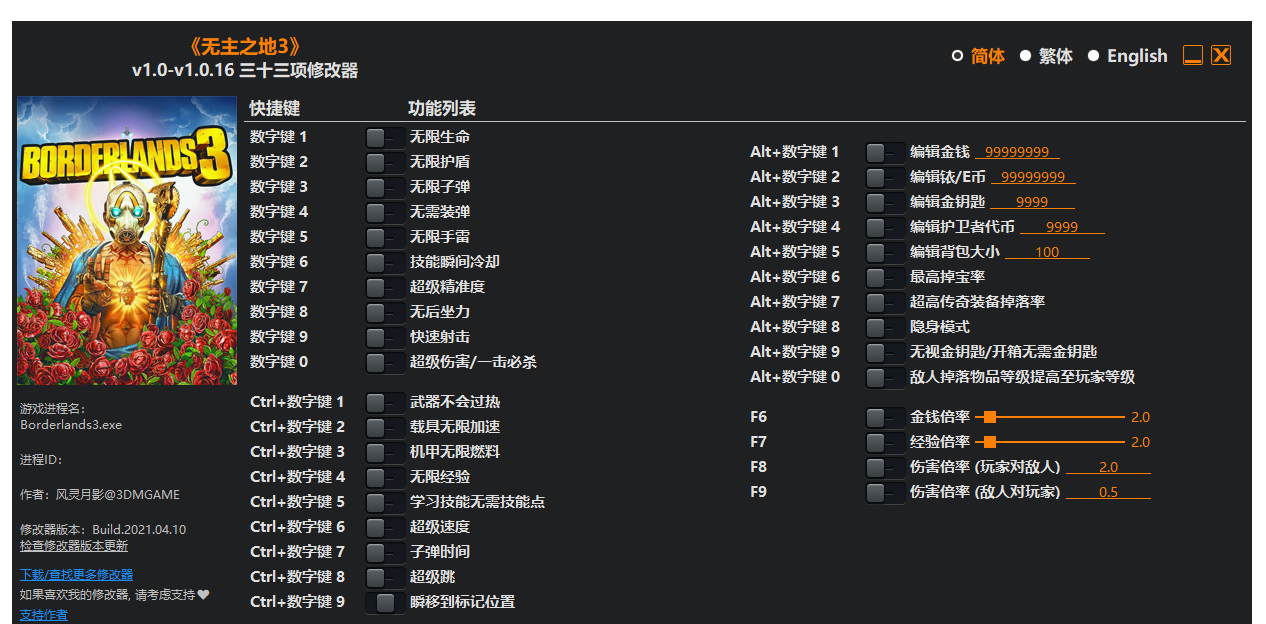Toggle 超级伤害/一击必杀 switch
The image size is (1266, 624).
(x=385, y=362)
